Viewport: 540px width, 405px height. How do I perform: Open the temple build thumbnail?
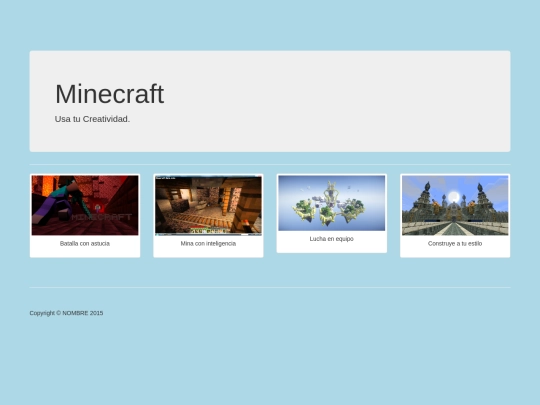click(x=455, y=205)
